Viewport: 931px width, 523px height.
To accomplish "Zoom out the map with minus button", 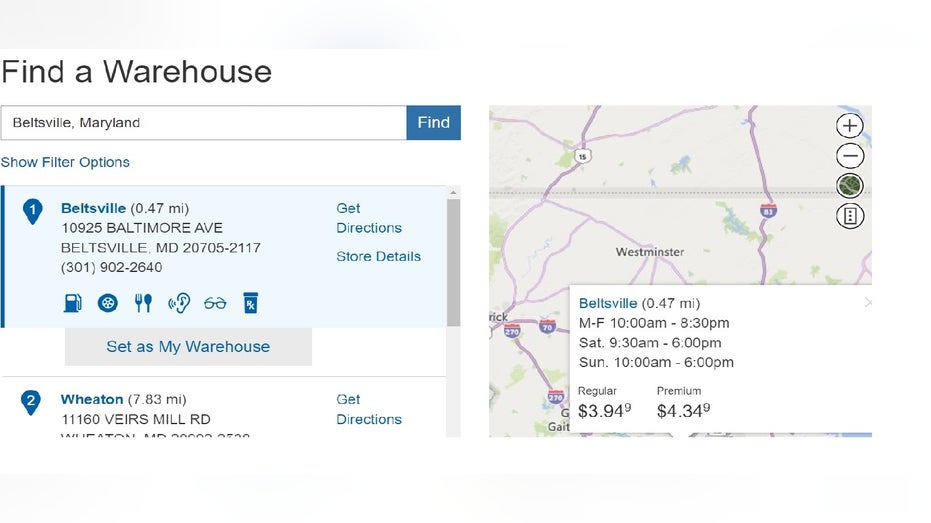I will tap(850, 156).
